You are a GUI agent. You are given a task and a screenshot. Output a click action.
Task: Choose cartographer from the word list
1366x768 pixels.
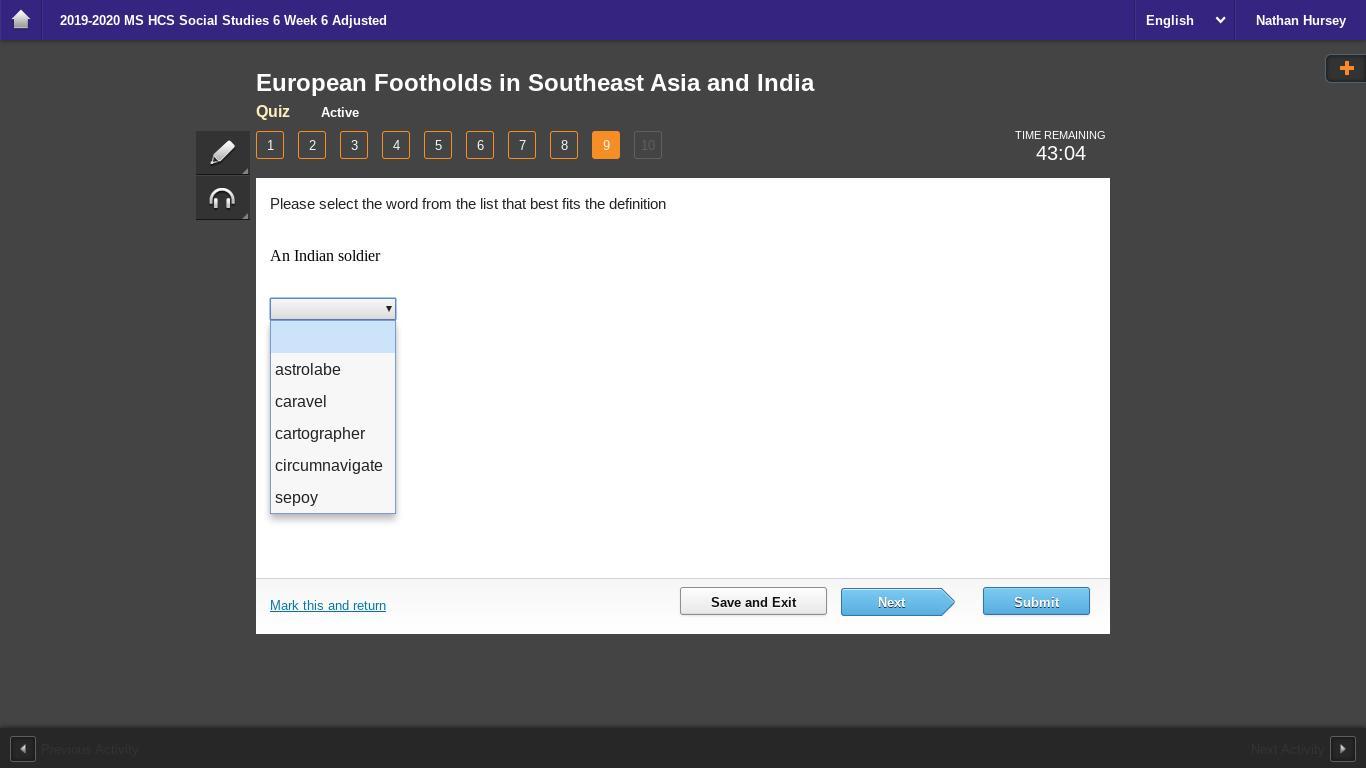tap(333, 434)
